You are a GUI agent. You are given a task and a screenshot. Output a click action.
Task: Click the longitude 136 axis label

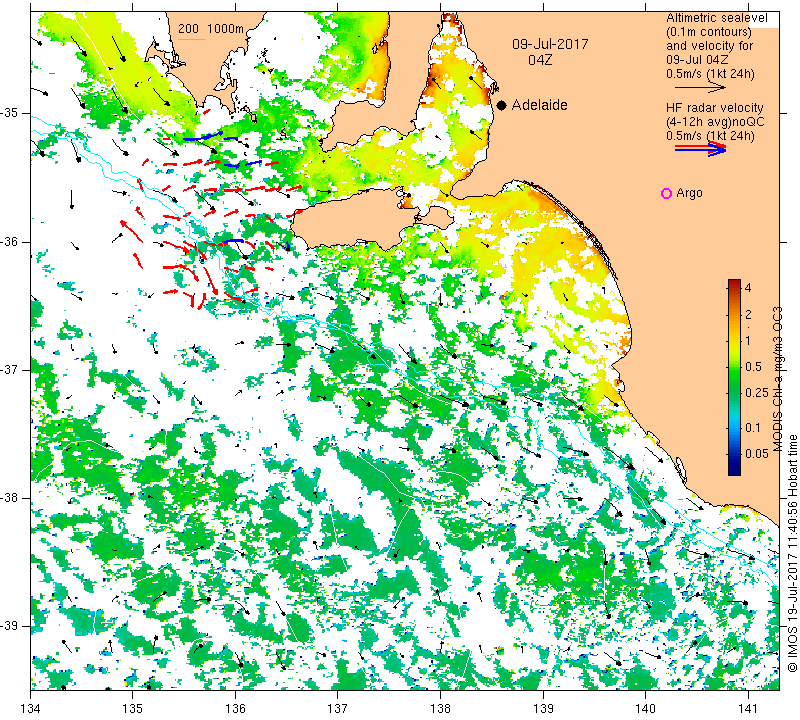tap(235, 709)
